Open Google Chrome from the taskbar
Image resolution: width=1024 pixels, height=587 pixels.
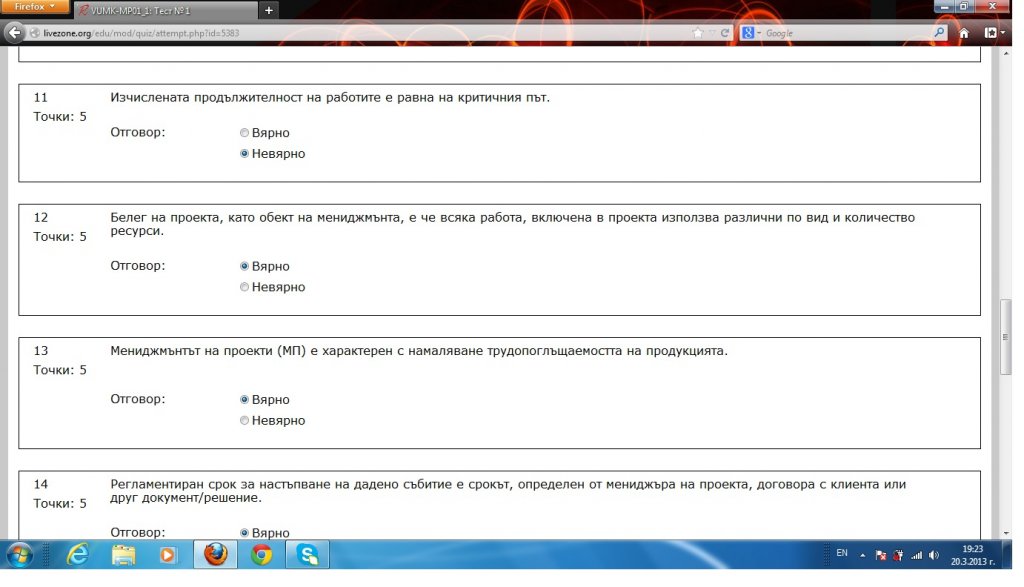(261, 555)
